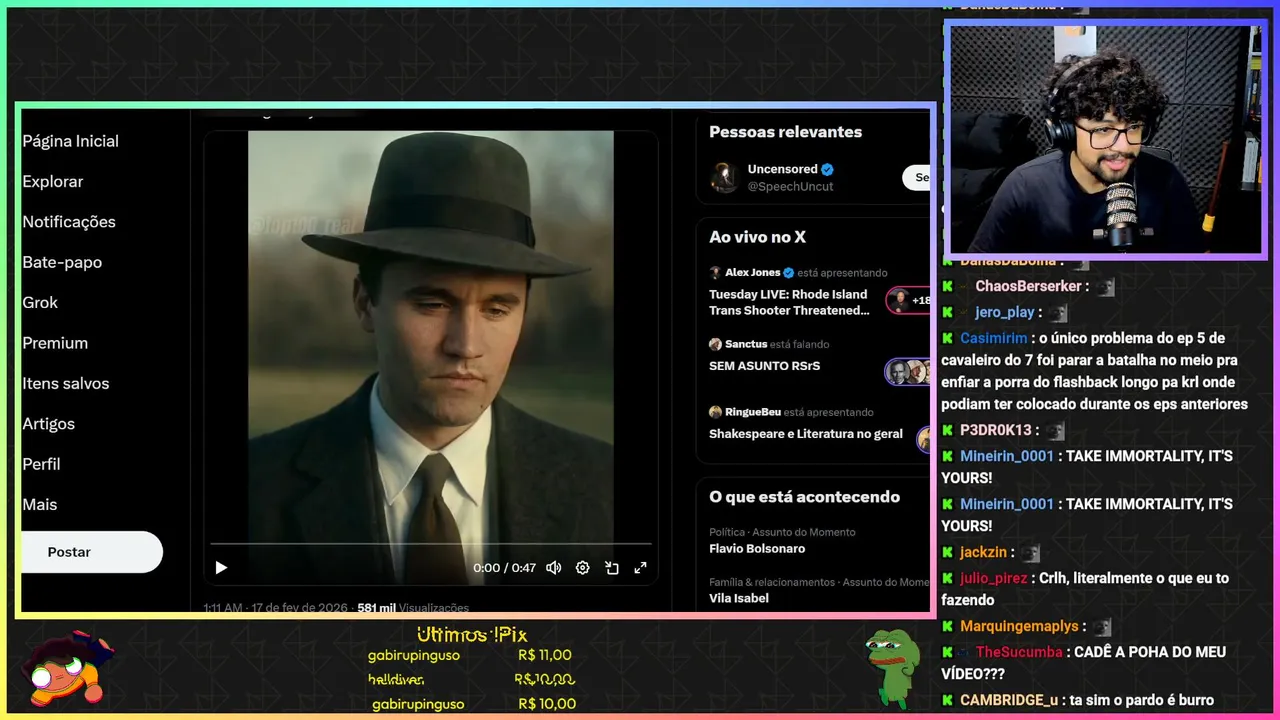Click the badge before Casimirim's name
1280x720 pixels.
947,339
